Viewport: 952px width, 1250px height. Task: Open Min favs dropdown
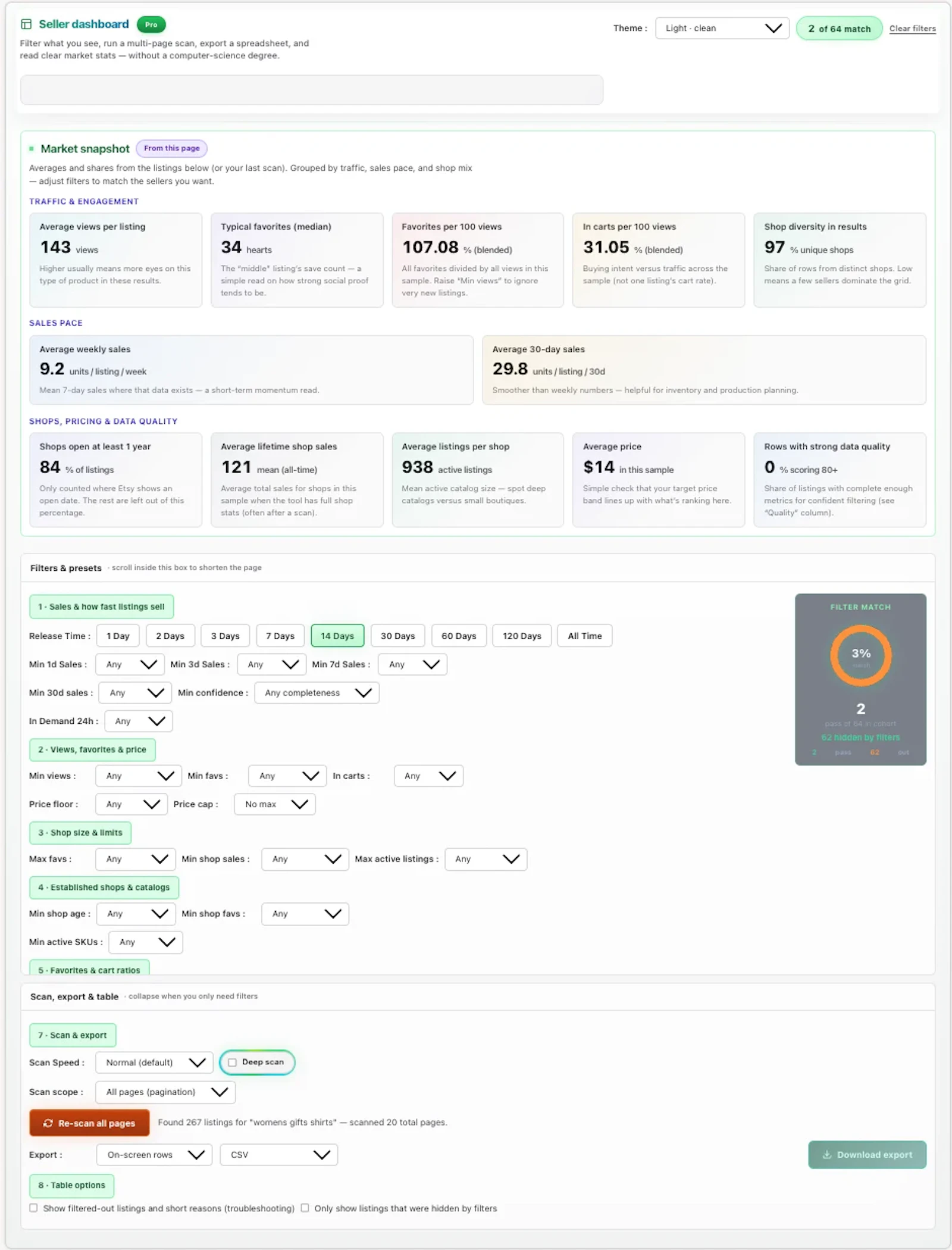coord(287,776)
